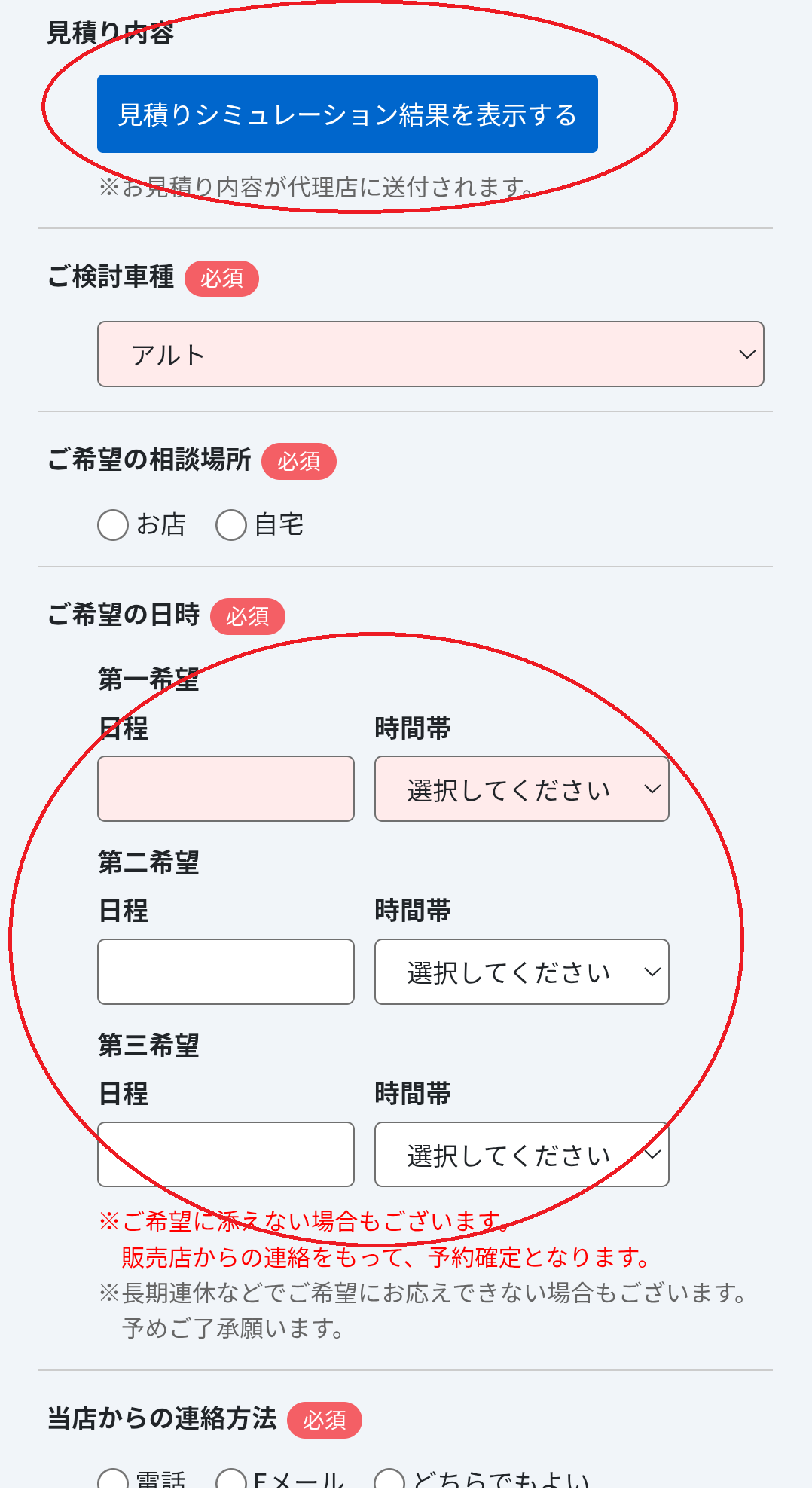This screenshot has width=812, height=1496.
Task: Click the chevron arrow of 第一希望 時間帯
Action: click(x=652, y=789)
